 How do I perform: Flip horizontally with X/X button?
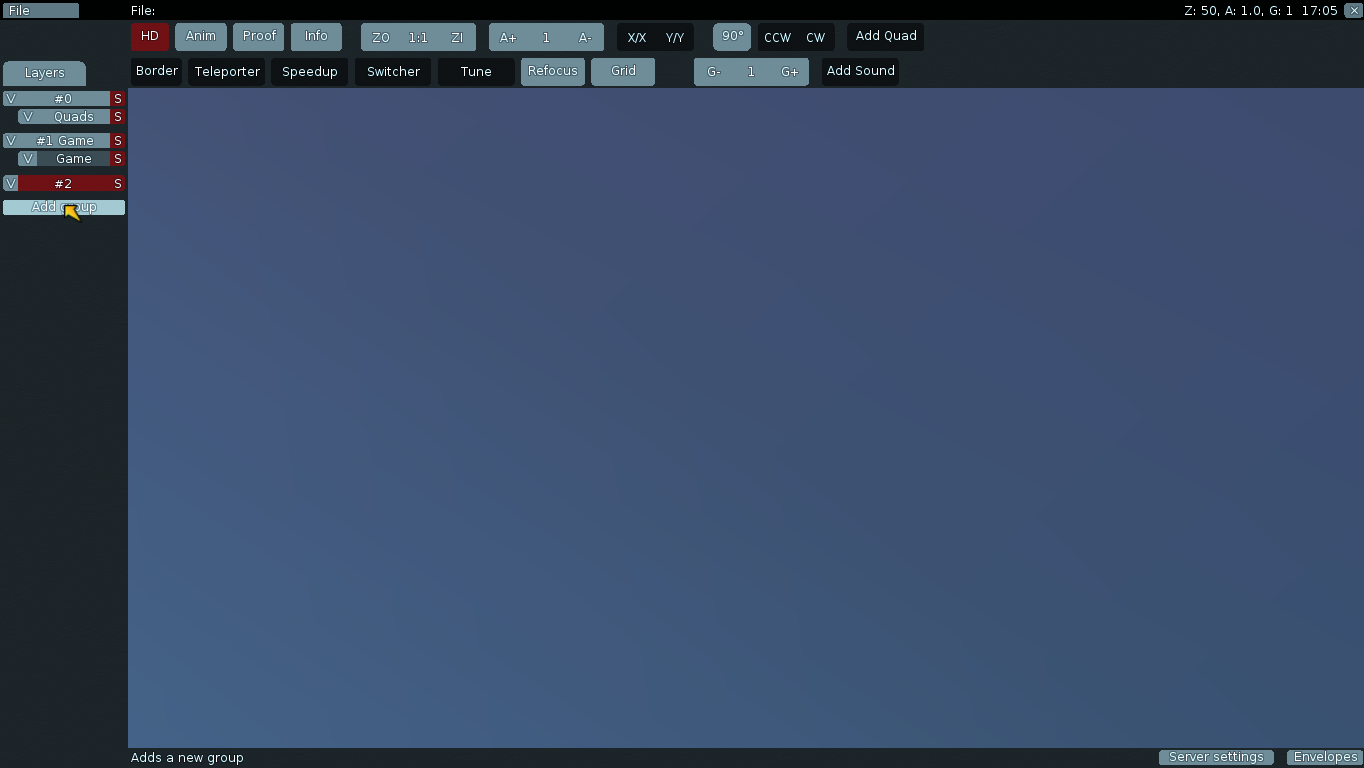click(x=636, y=38)
